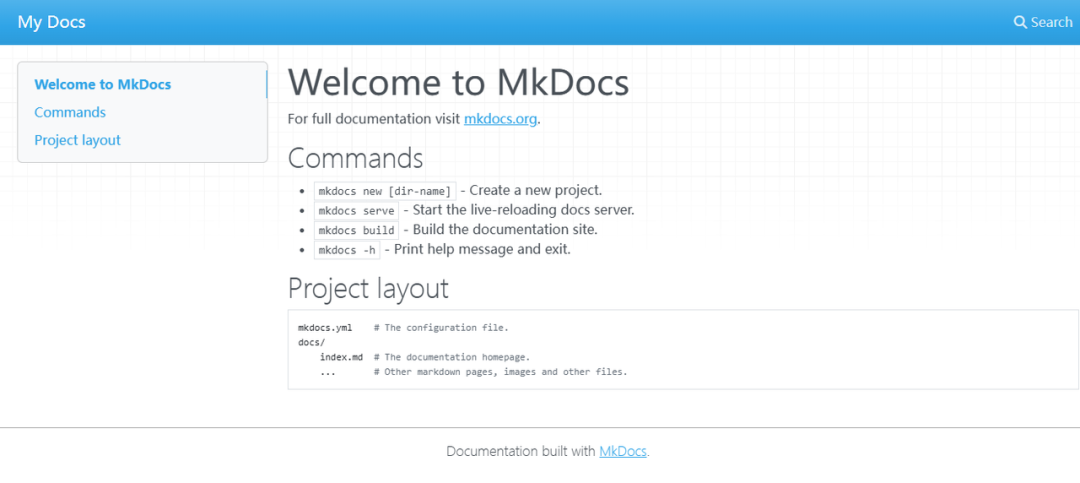Click 'Print help message and exit.' text

(482, 249)
